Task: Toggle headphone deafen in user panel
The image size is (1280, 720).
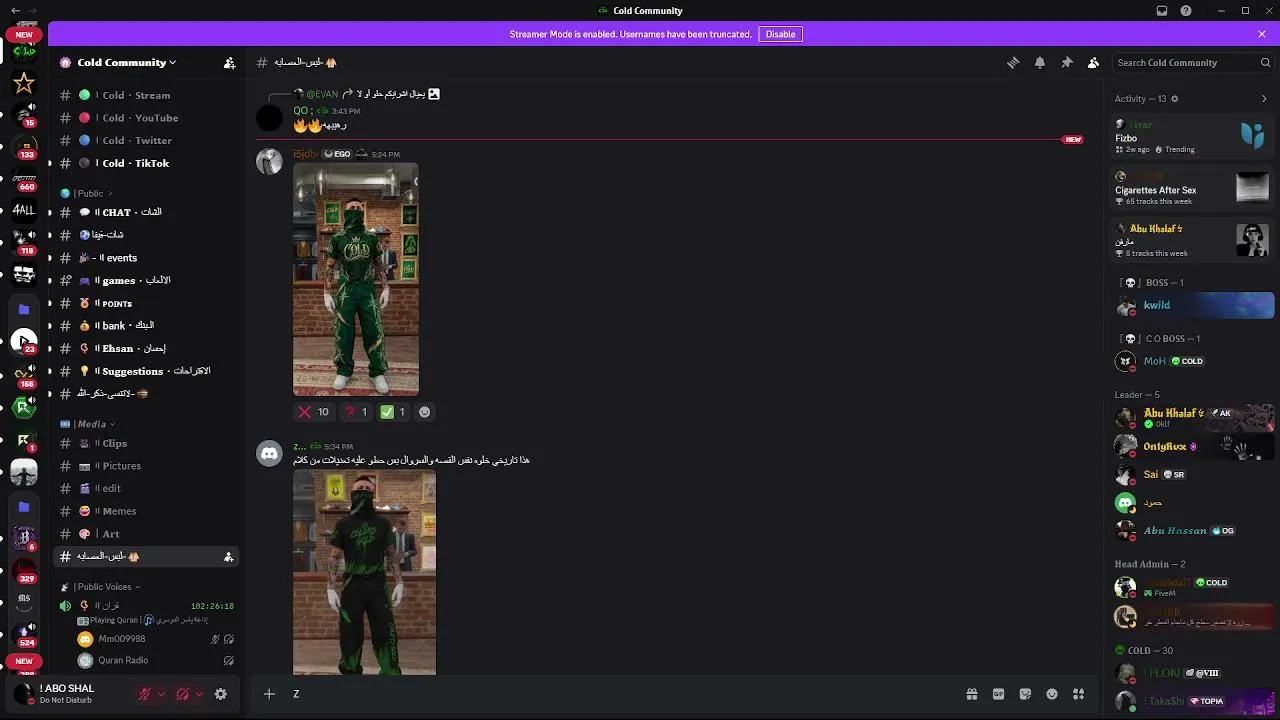Action: (x=182, y=694)
